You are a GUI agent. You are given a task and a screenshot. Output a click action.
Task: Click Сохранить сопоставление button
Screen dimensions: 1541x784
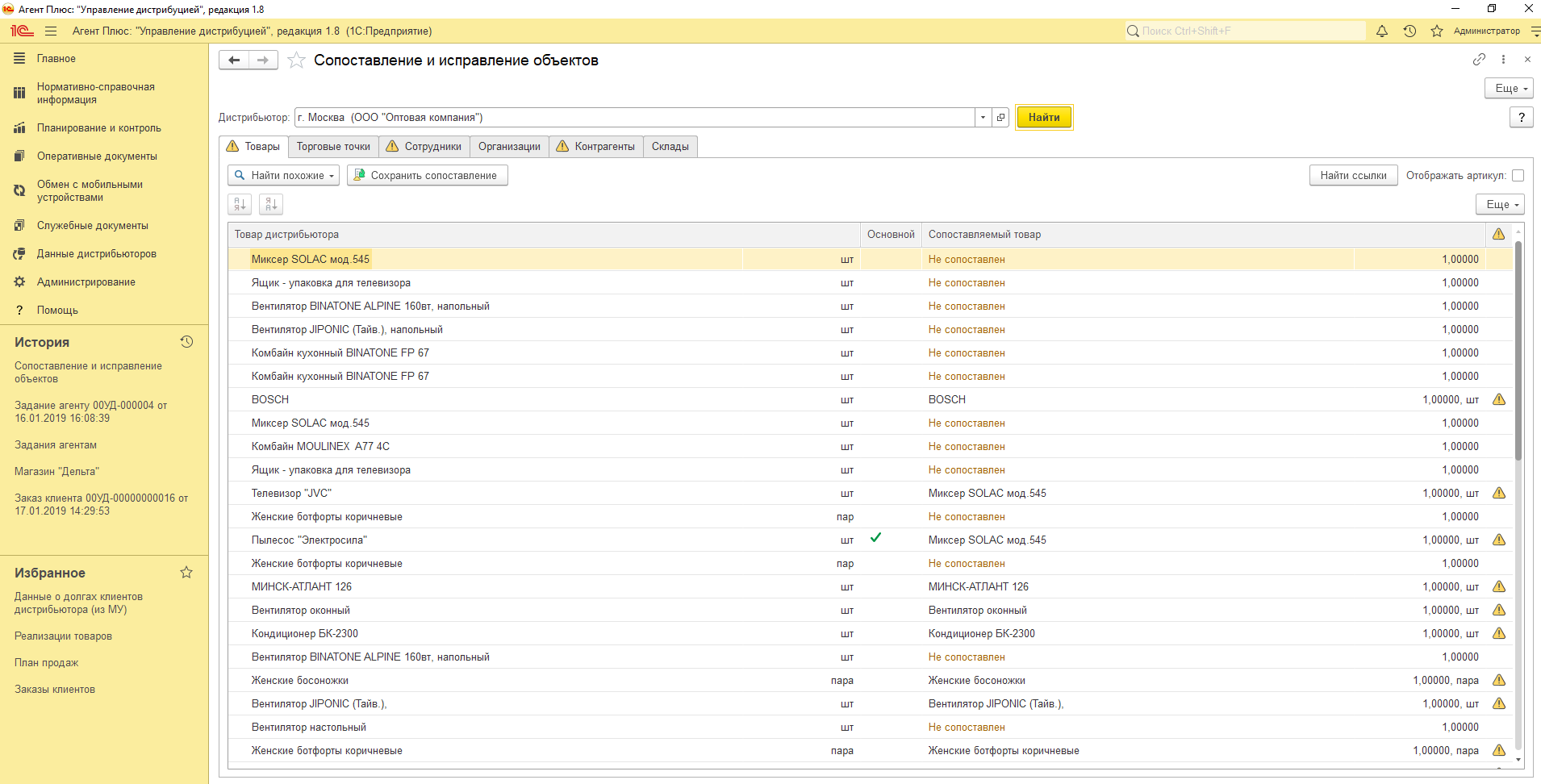[x=428, y=175]
